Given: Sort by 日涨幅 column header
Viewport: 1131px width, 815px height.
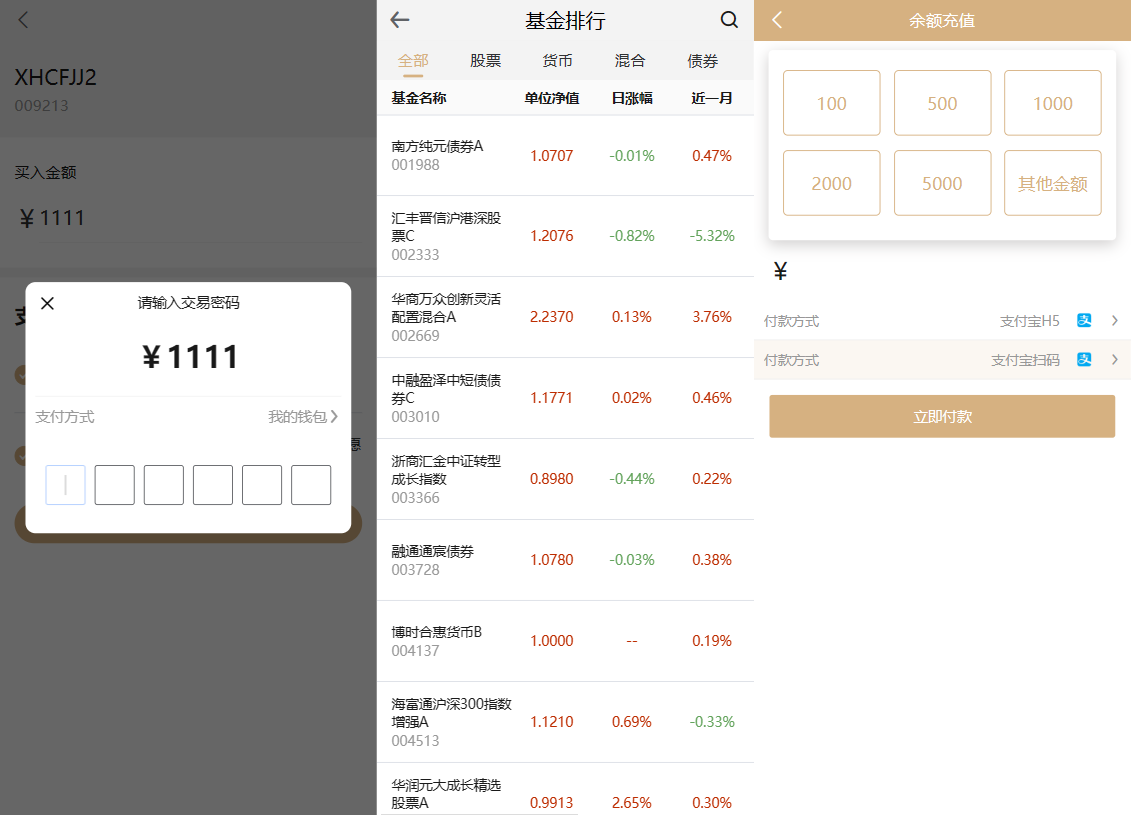Looking at the screenshot, I should tap(631, 98).
